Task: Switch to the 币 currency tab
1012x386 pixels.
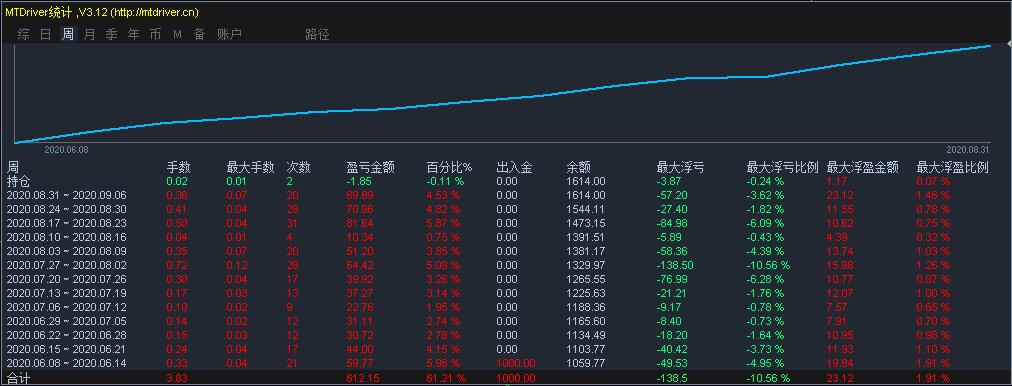Action: [156, 35]
